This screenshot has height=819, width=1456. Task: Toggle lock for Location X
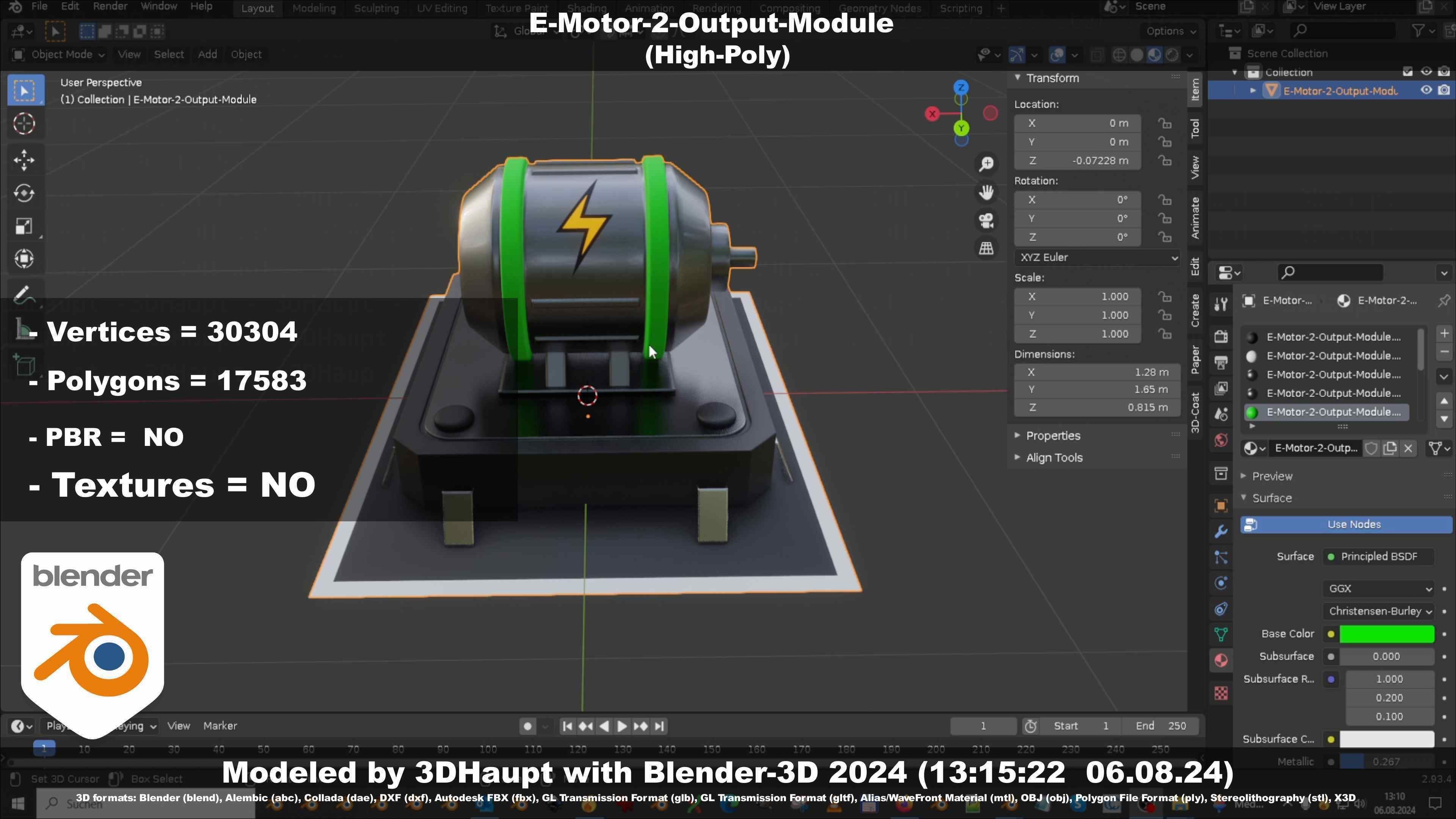click(1164, 123)
